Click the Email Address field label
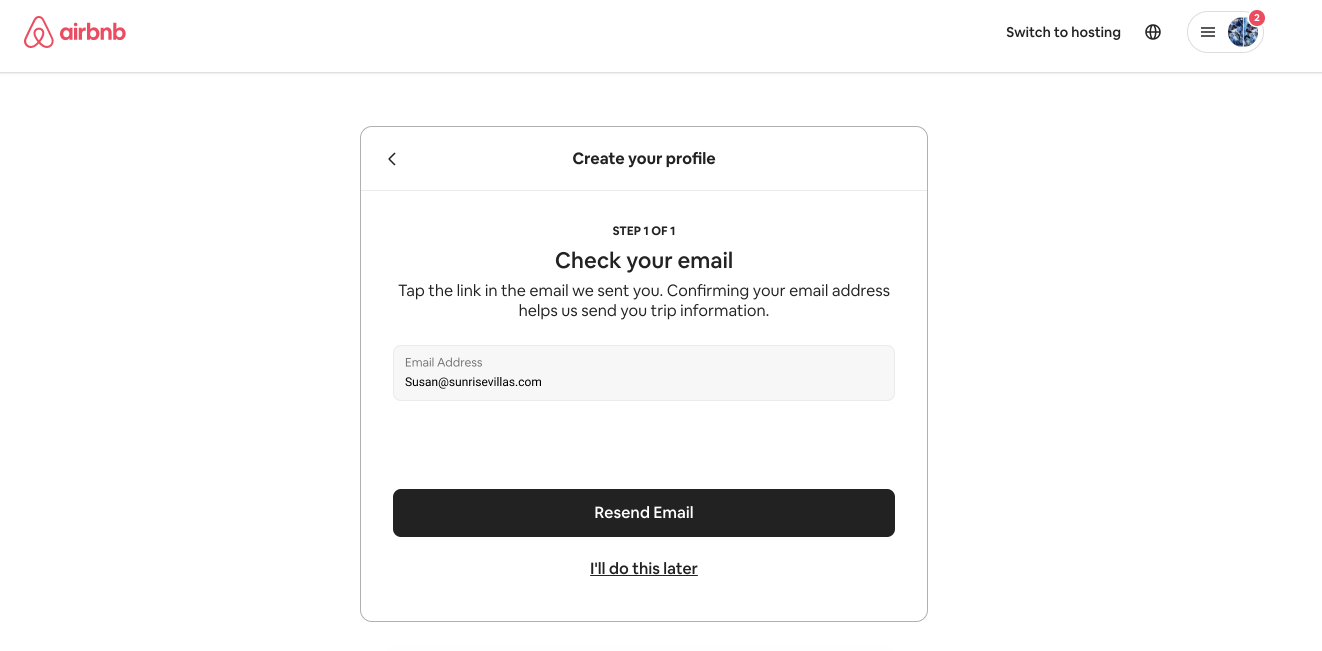 tap(444, 362)
